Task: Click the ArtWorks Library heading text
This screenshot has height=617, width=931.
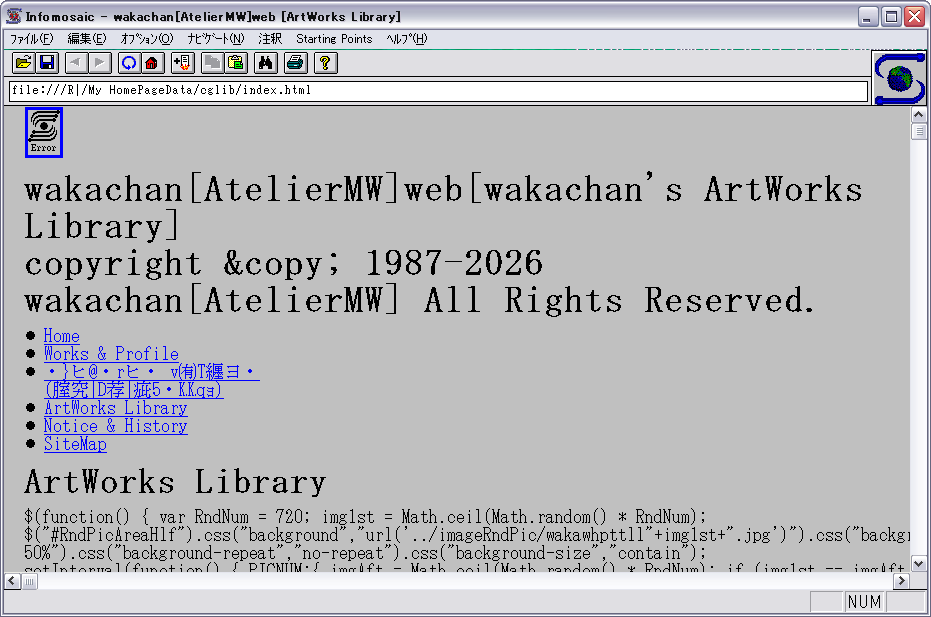Action: pyautogui.click(x=175, y=482)
